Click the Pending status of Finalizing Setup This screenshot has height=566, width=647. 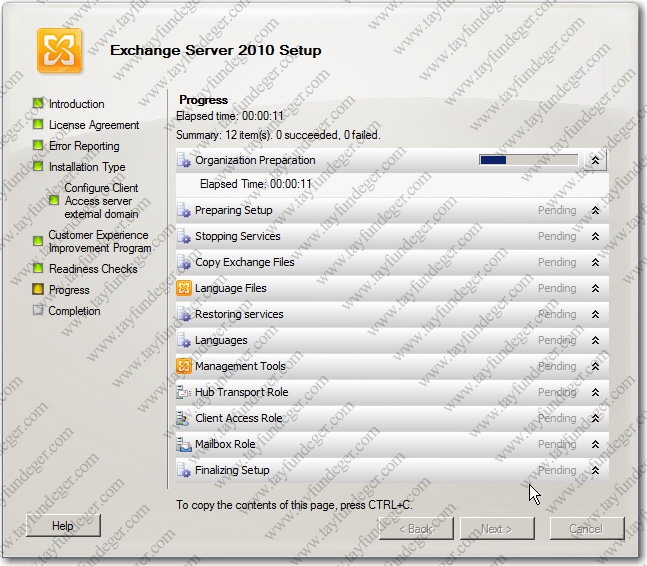pyautogui.click(x=557, y=470)
